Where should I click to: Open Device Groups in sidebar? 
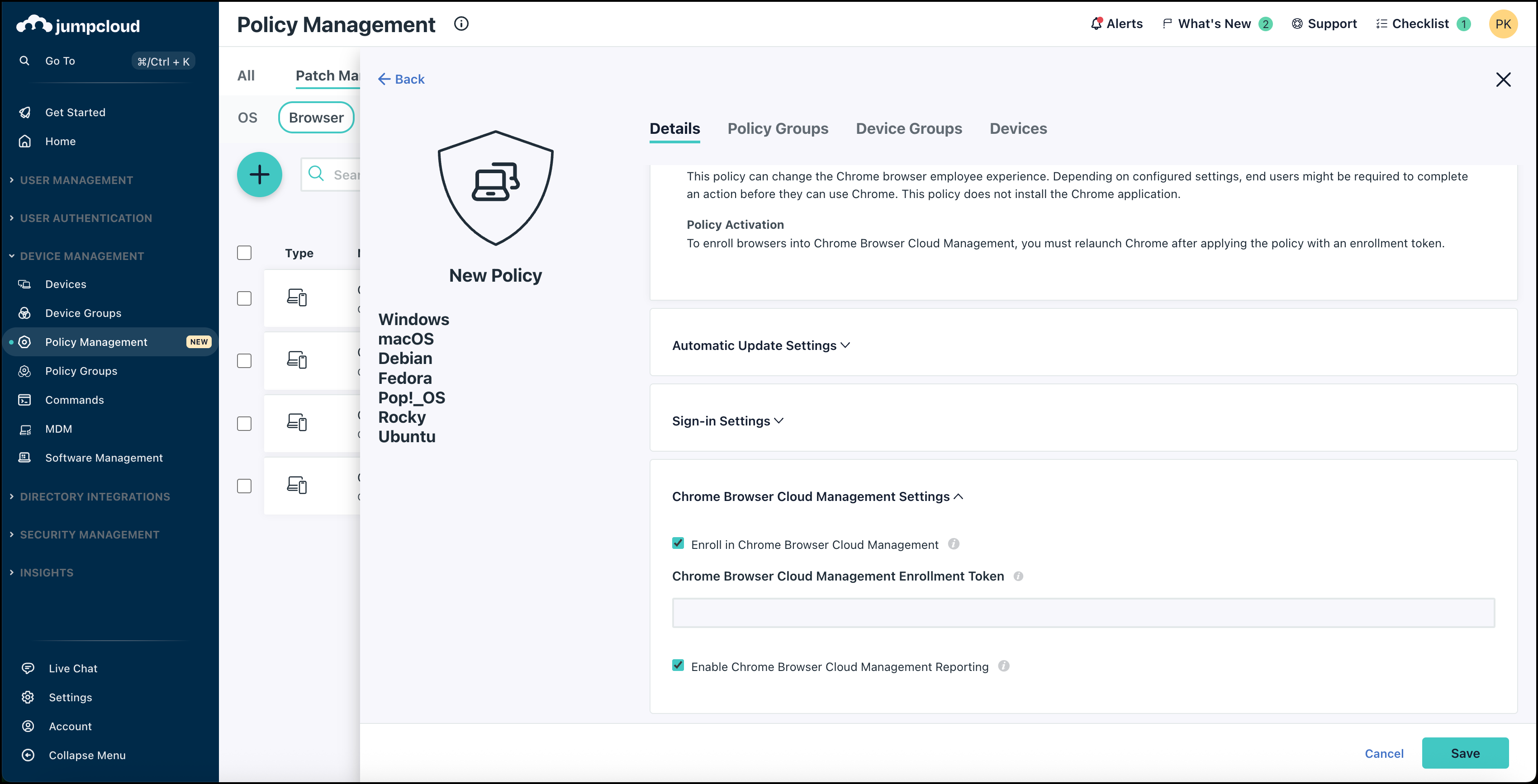pos(83,313)
